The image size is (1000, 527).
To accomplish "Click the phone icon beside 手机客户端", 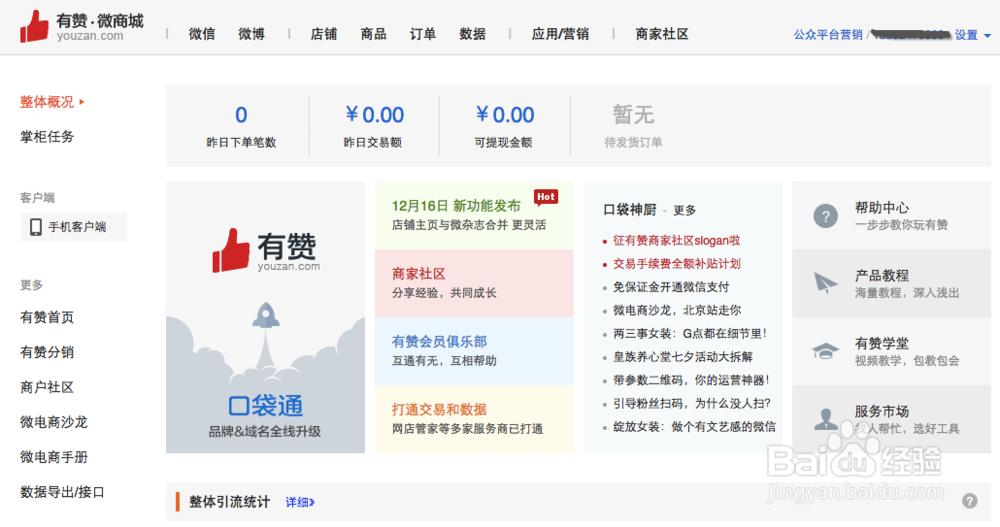I will (36, 226).
